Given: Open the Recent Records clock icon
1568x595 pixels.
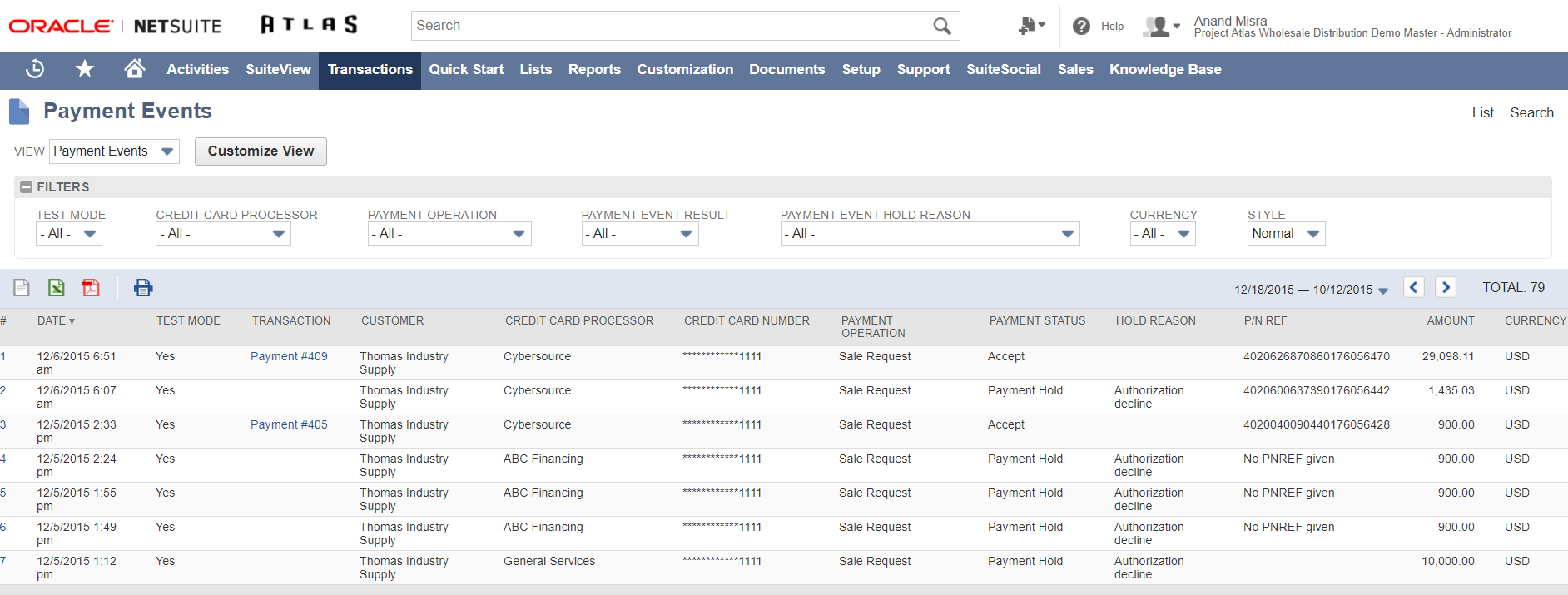Looking at the screenshot, I should (35, 69).
